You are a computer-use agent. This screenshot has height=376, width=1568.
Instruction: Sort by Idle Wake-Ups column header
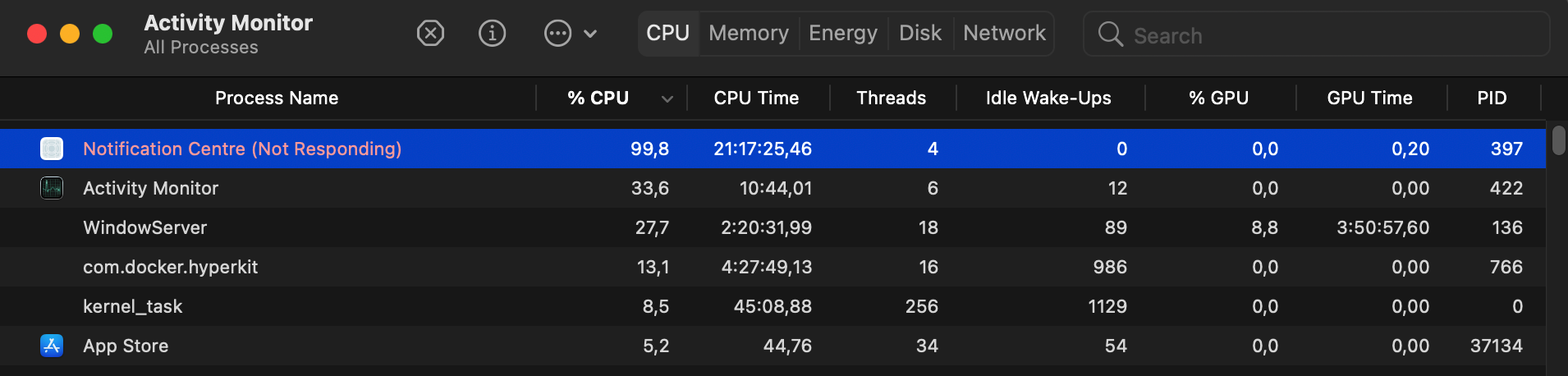coord(1048,99)
